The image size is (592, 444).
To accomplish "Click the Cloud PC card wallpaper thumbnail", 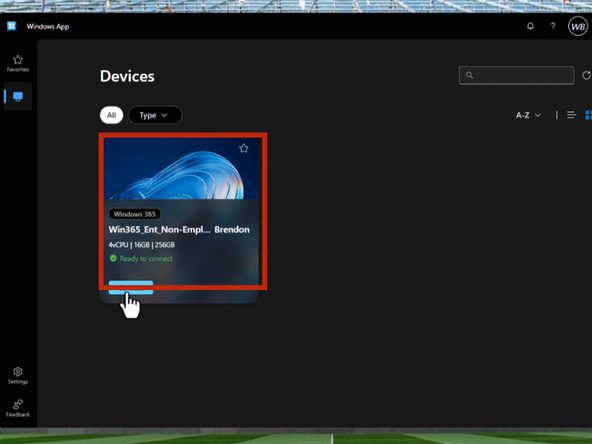I will pos(181,168).
